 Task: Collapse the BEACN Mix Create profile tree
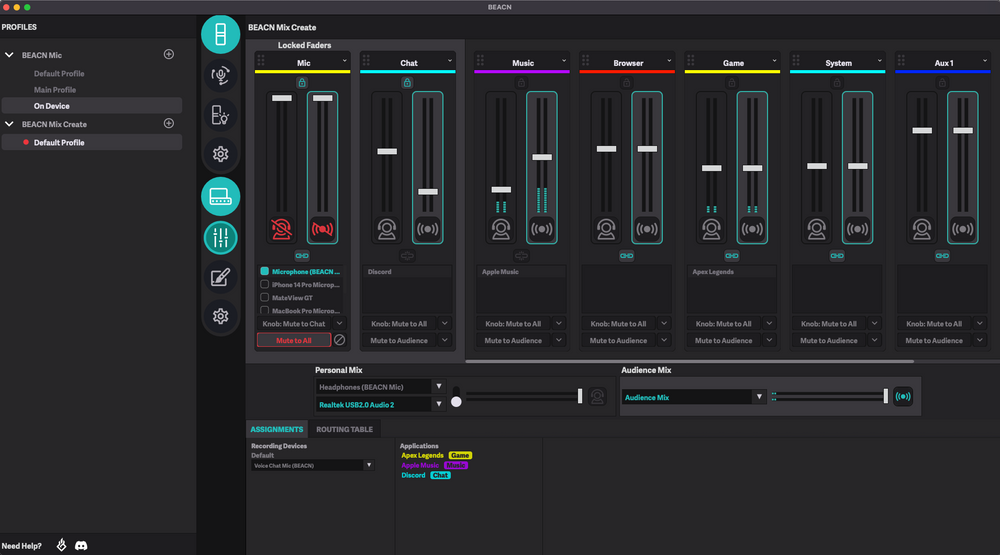[x=10, y=124]
